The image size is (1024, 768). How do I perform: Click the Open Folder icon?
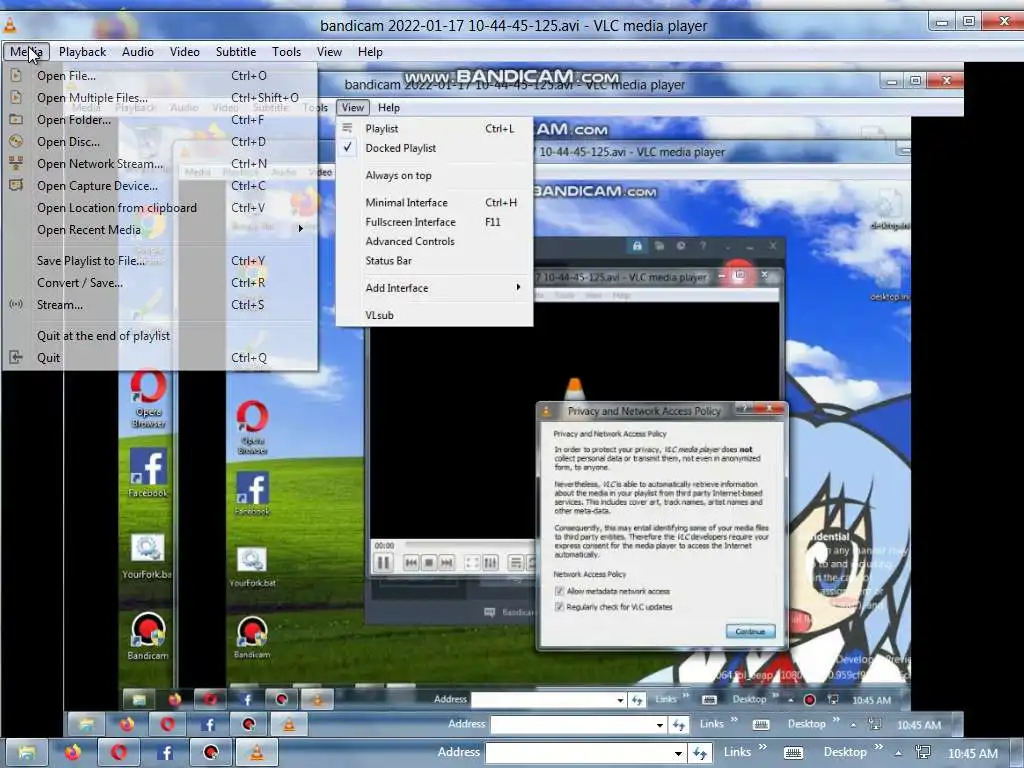(x=16, y=120)
